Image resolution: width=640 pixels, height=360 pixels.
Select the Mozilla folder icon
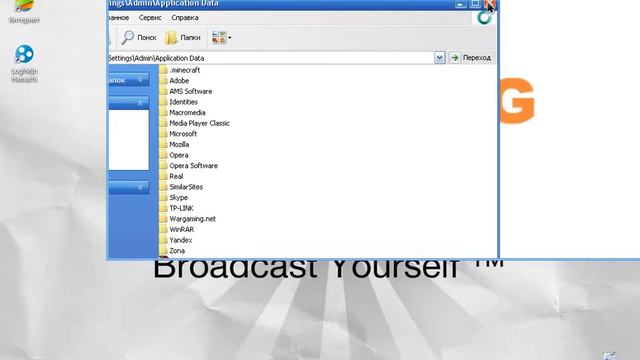163,144
